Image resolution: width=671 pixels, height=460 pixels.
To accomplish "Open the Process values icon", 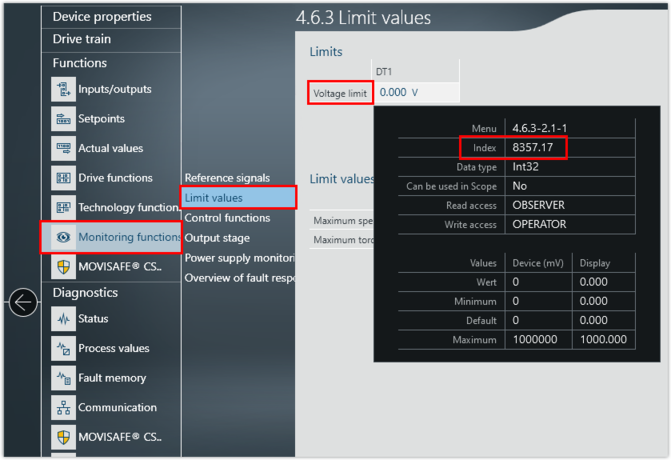I will click(64, 349).
